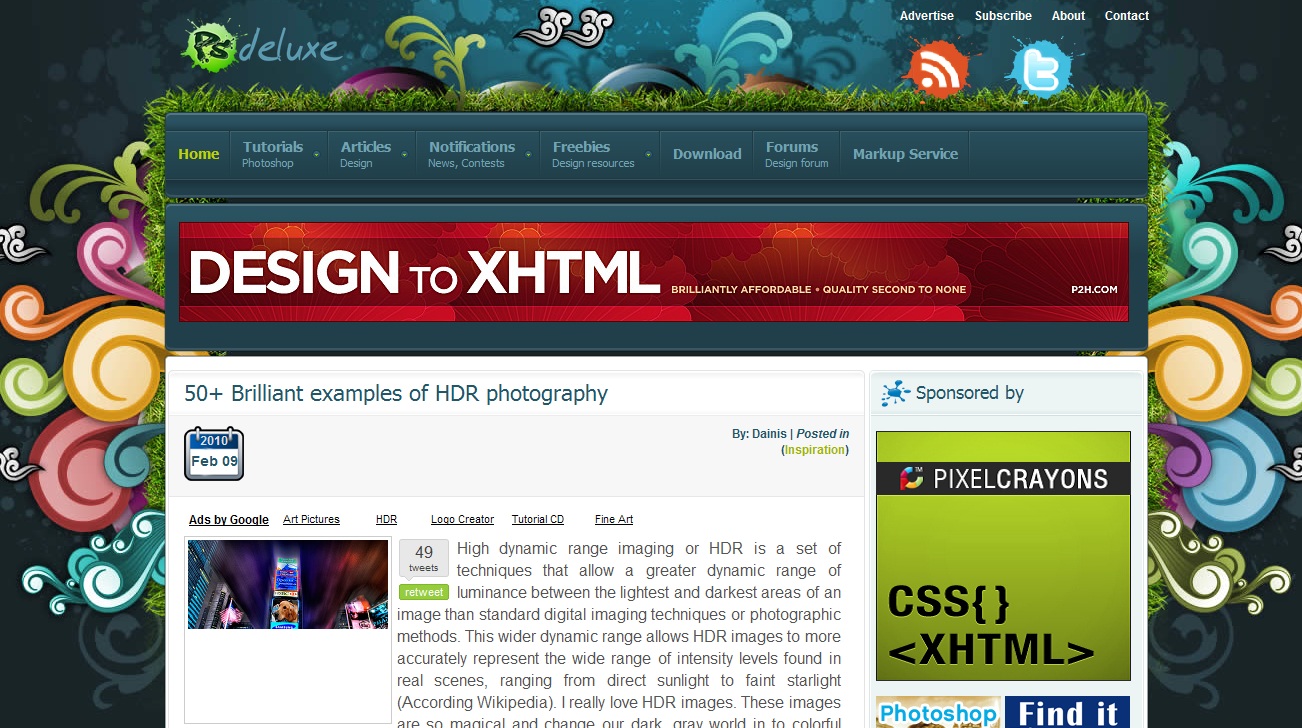Viewport: 1302px width, 728px height.
Task: Open the Advertise link
Action: click(926, 16)
